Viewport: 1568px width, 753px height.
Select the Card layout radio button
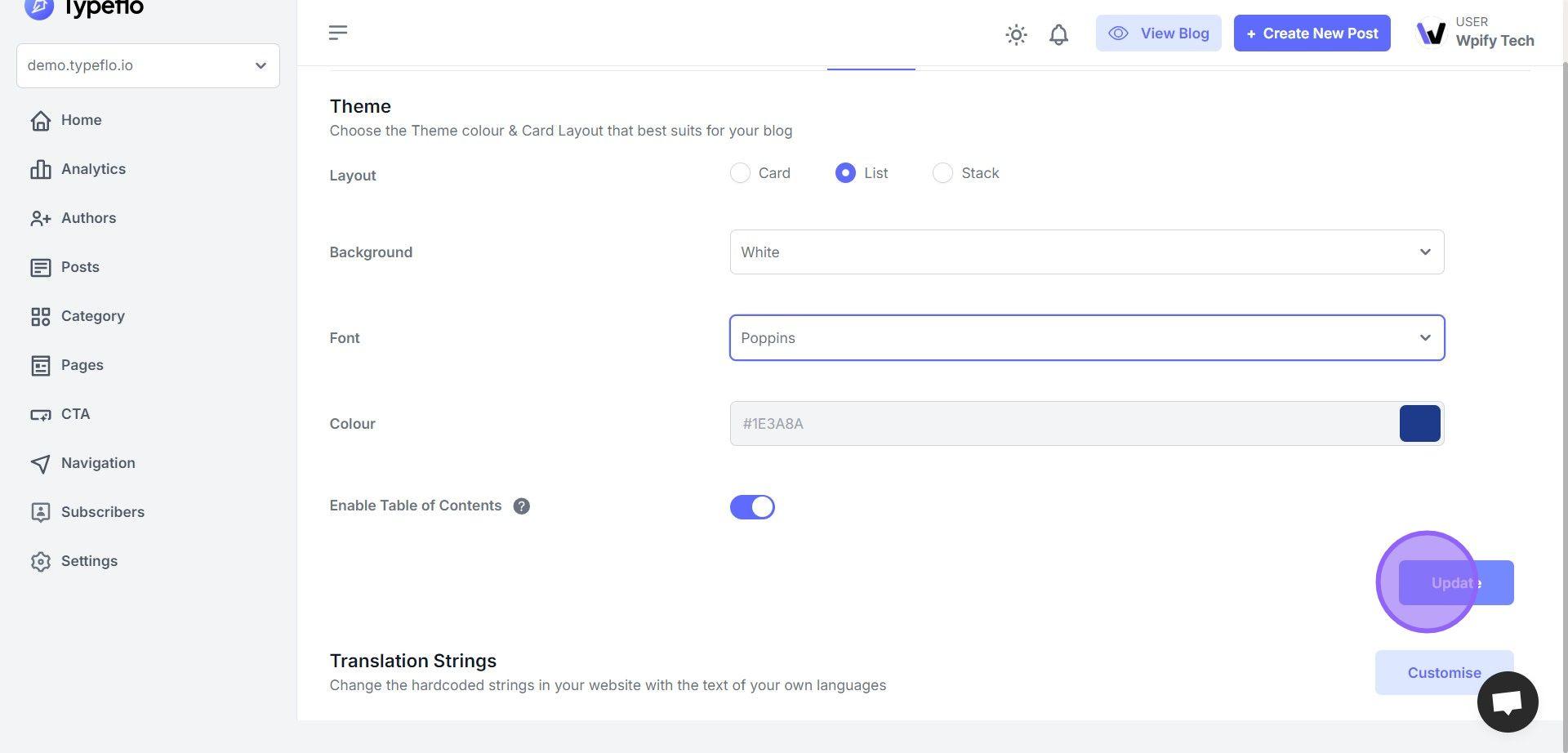(740, 173)
